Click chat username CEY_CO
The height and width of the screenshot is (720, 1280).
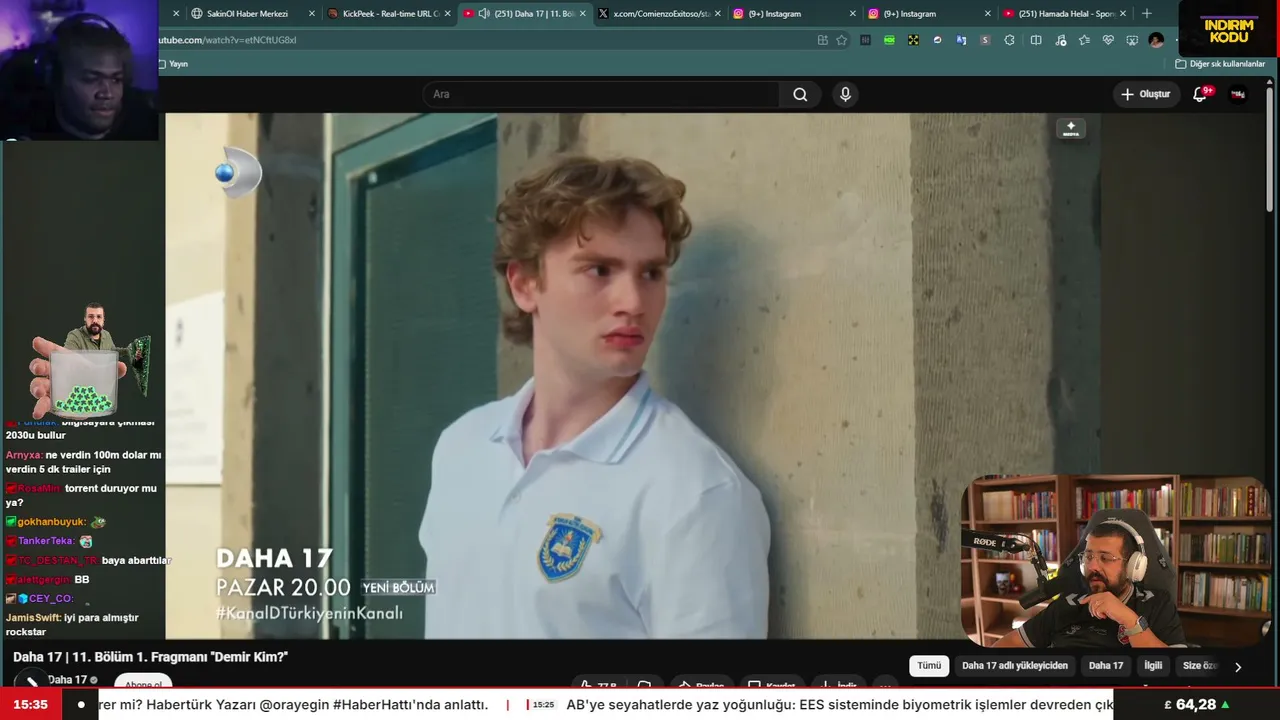pos(51,599)
